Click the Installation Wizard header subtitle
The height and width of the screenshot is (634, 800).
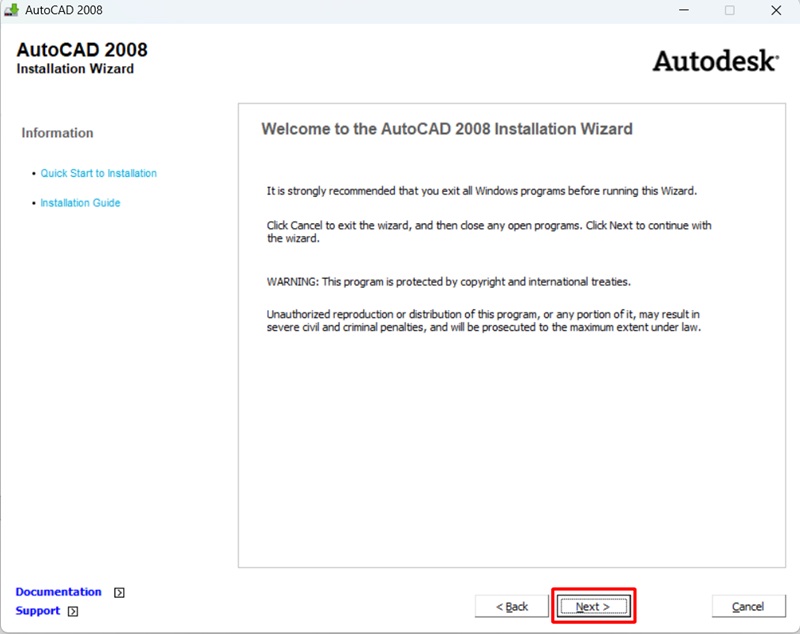[x=75, y=69]
